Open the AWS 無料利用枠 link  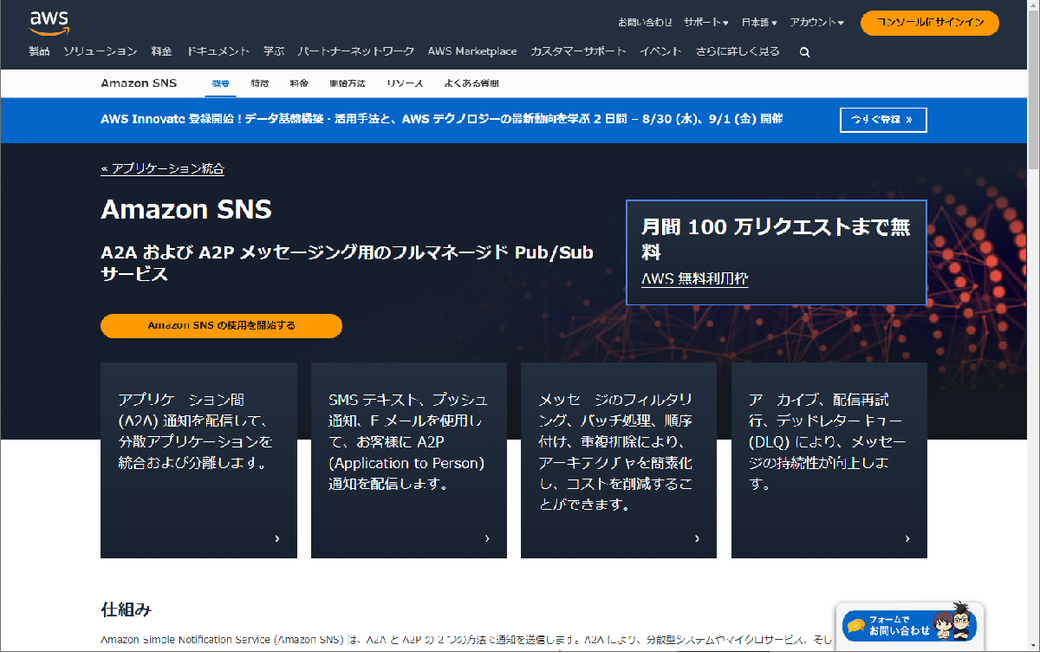point(694,278)
